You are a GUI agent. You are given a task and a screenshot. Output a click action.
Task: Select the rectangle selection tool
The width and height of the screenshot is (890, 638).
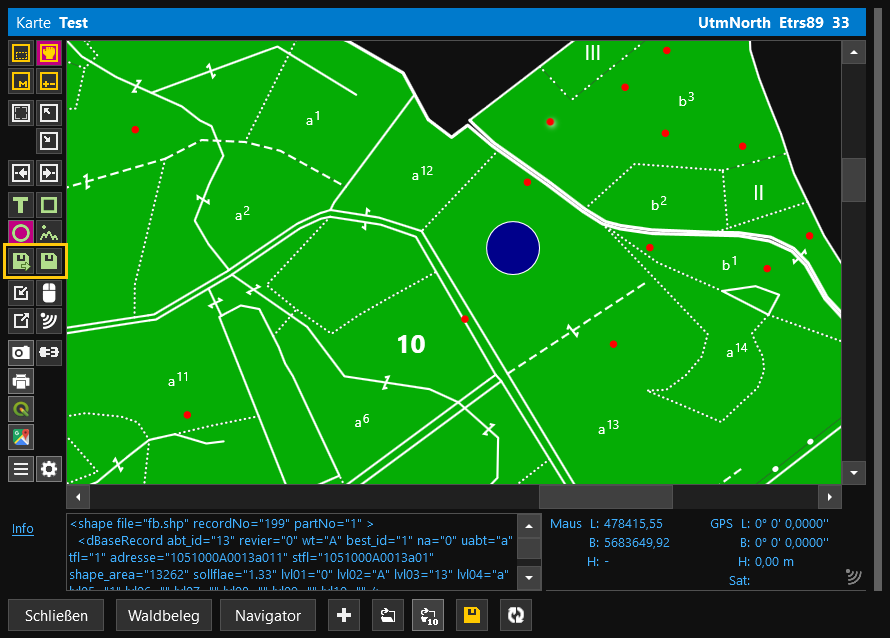[21, 53]
